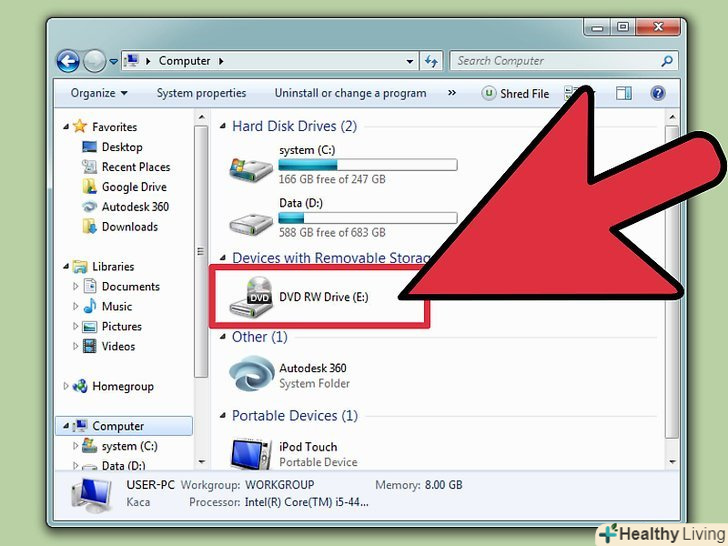Image resolution: width=728 pixels, height=546 pixels.
Task: Select Autodesk 360 system folder icon
Action: pos(251,374)
